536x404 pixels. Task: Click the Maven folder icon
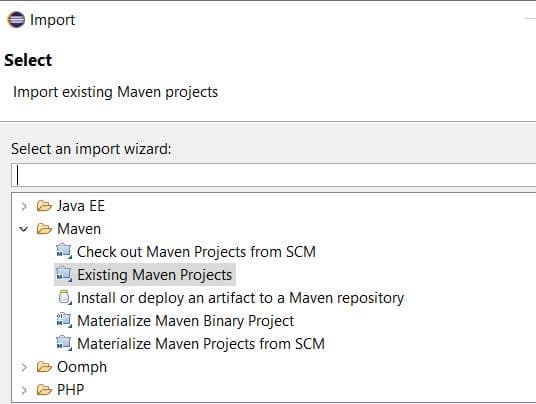coord(44,229)
